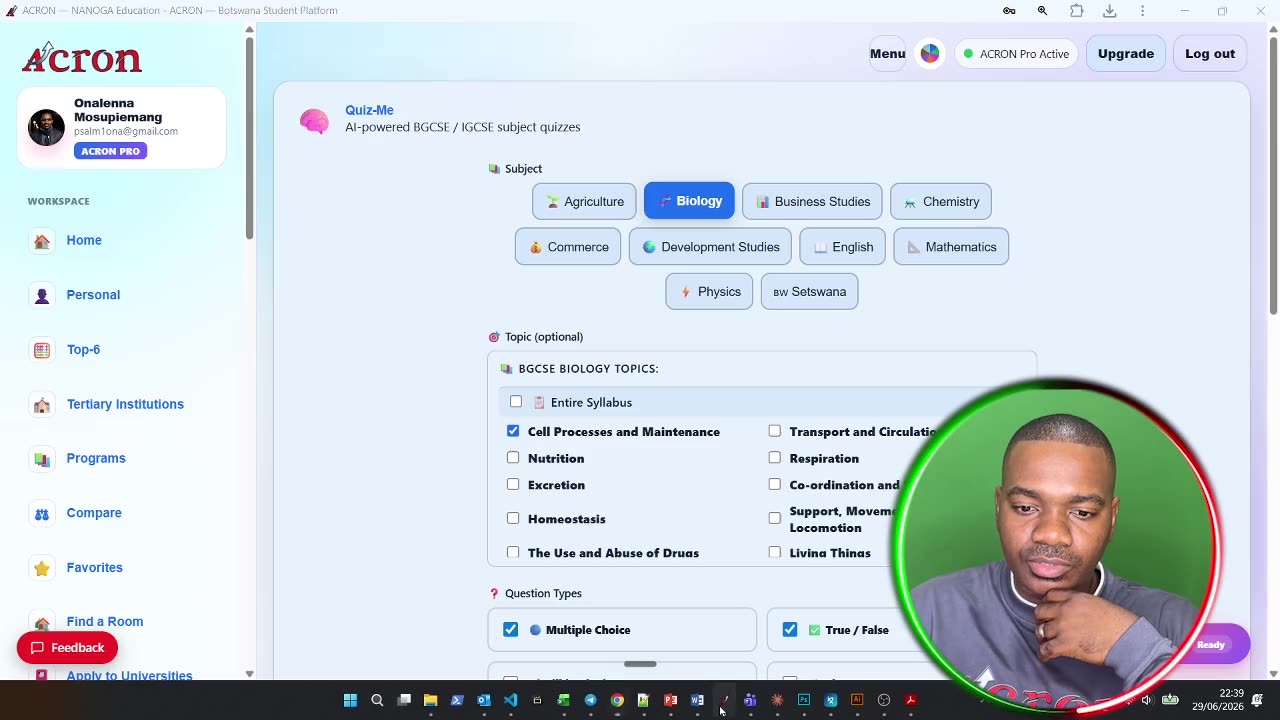Screen dimensions: 1280x720
Task: Uncheck the Multiple Choice question type
Action: [x=511, y=629]
